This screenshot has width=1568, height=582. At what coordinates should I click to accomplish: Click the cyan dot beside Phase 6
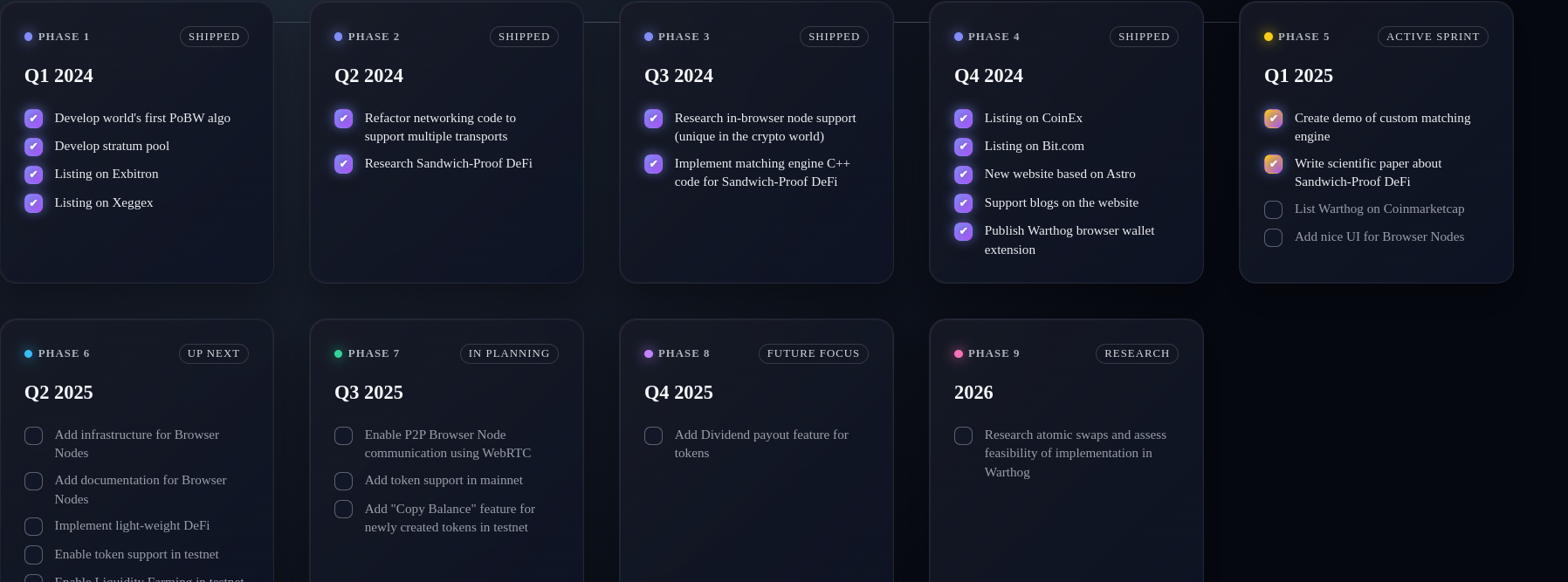coord(29,353)
